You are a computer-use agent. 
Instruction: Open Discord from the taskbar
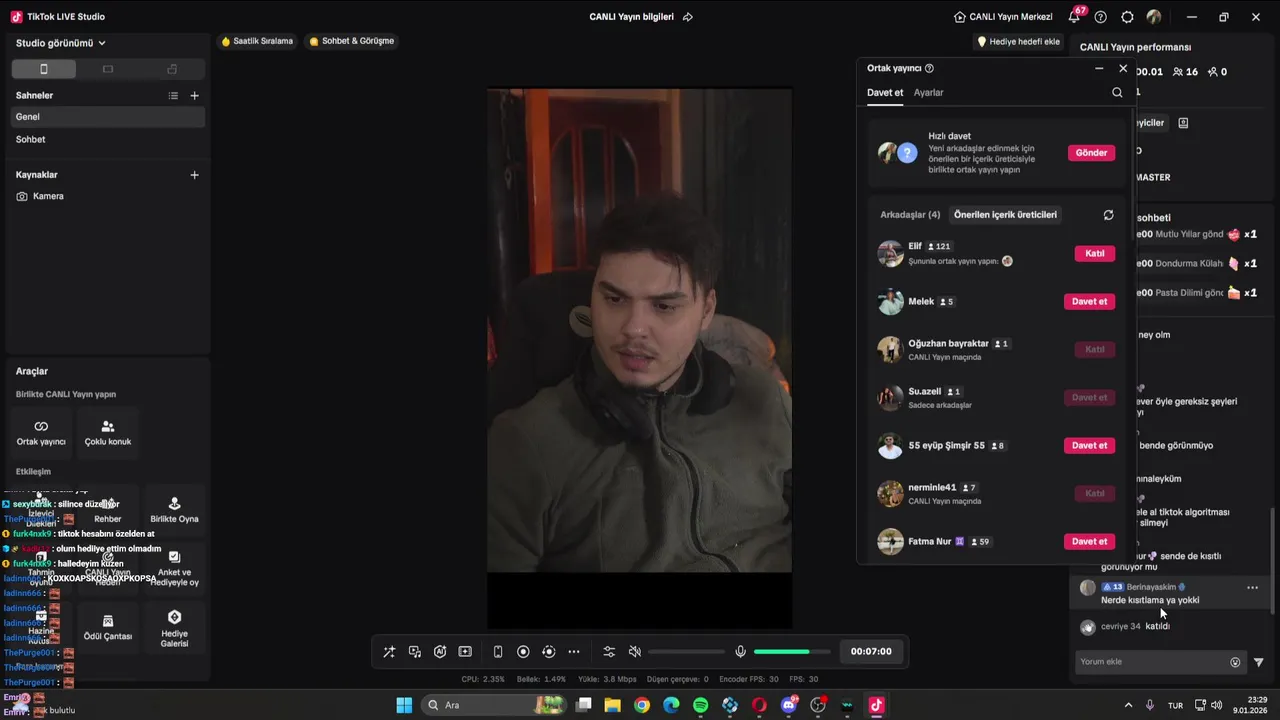[x=789, y=705]
